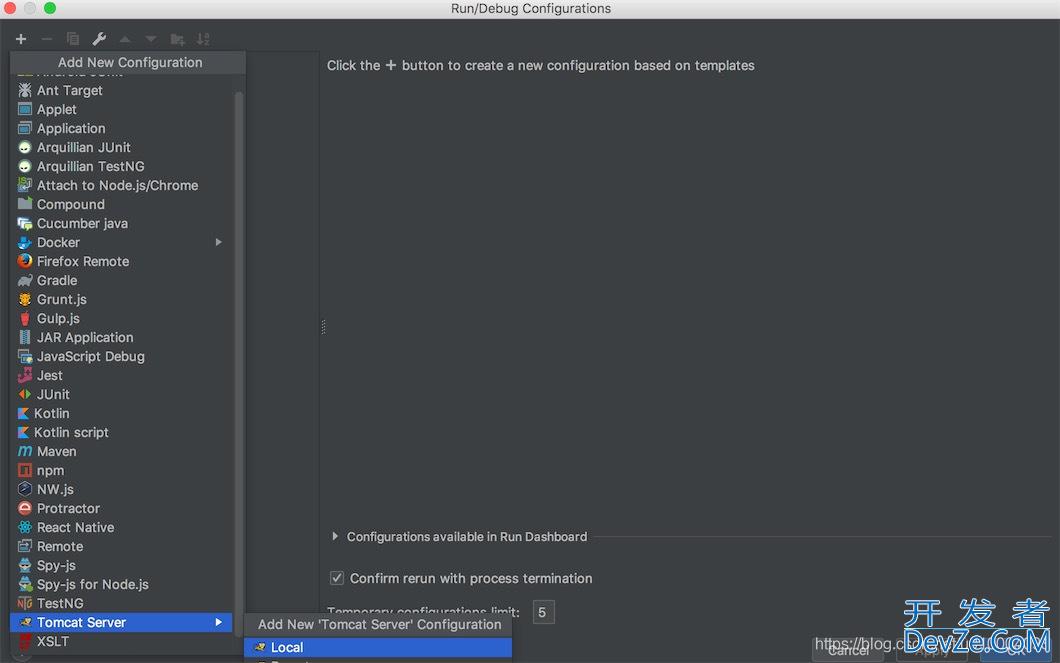Viewport: 1060px width, 663px height.
Task: Click the Firefox Remote browser icon
Action: [25, 261]
